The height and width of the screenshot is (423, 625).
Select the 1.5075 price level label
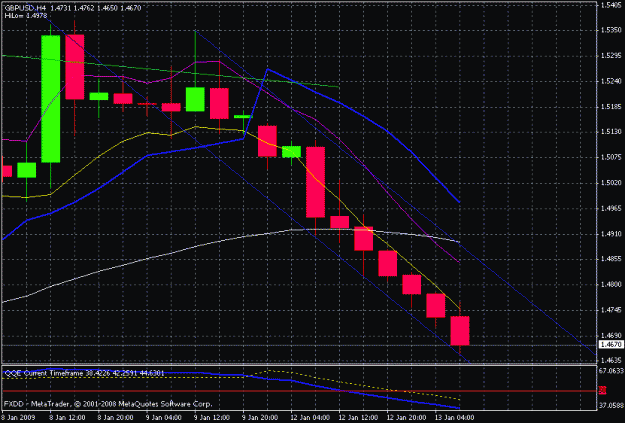pyautogui.click(x=610, y=157)
